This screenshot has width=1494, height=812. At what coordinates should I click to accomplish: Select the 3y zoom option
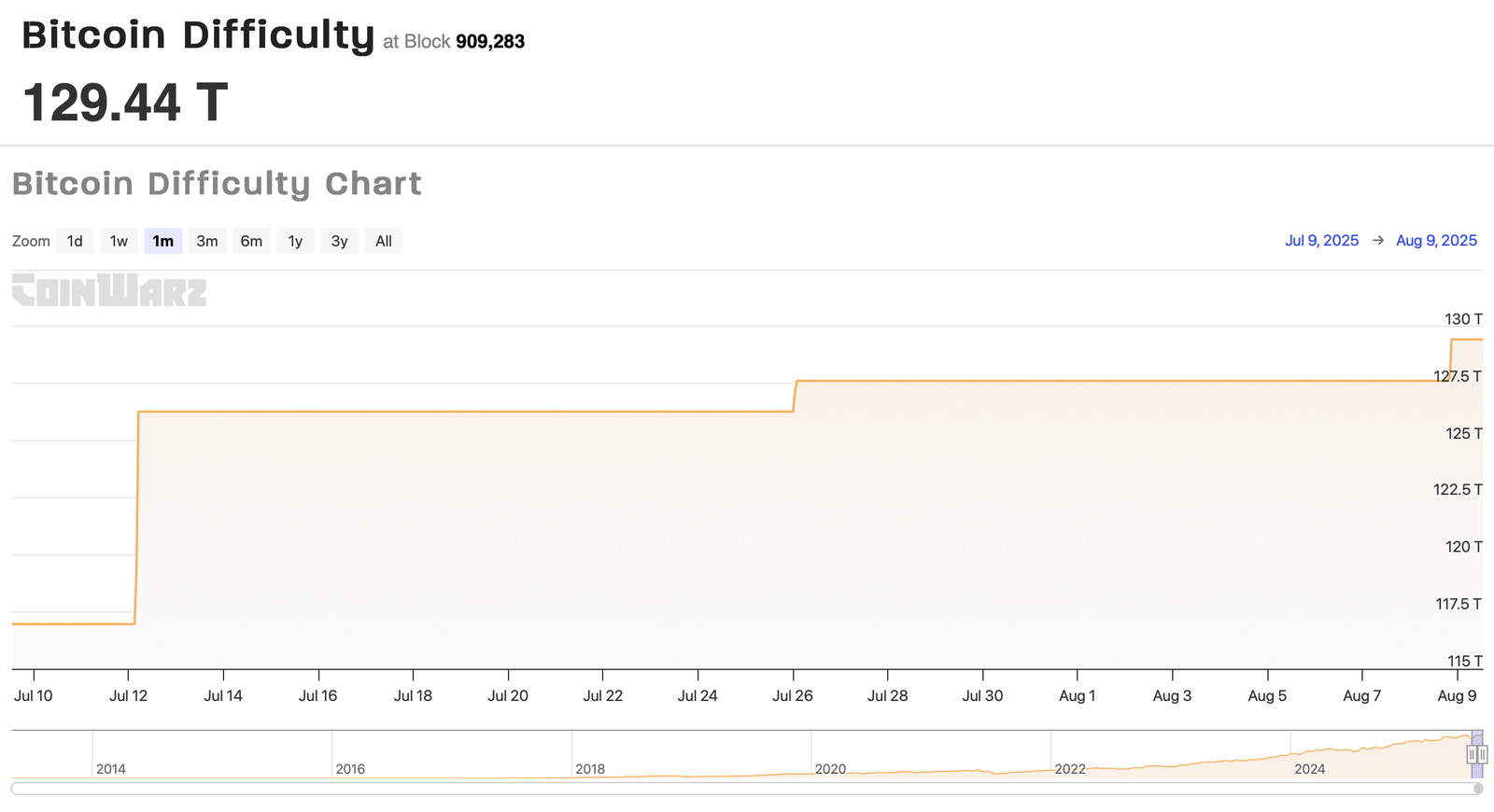[339, 241]
